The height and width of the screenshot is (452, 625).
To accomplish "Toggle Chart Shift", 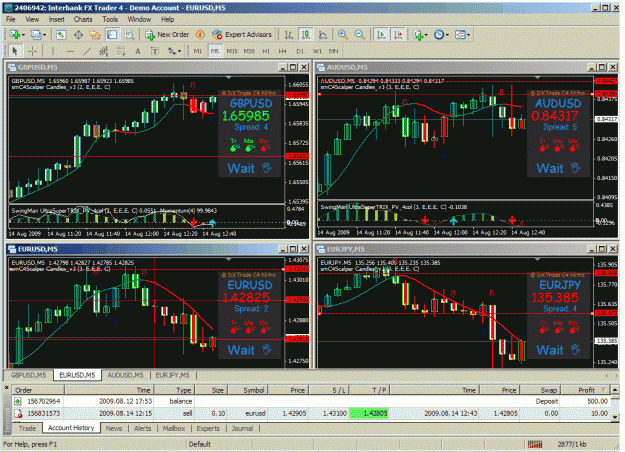I will [x=398, y=35].
